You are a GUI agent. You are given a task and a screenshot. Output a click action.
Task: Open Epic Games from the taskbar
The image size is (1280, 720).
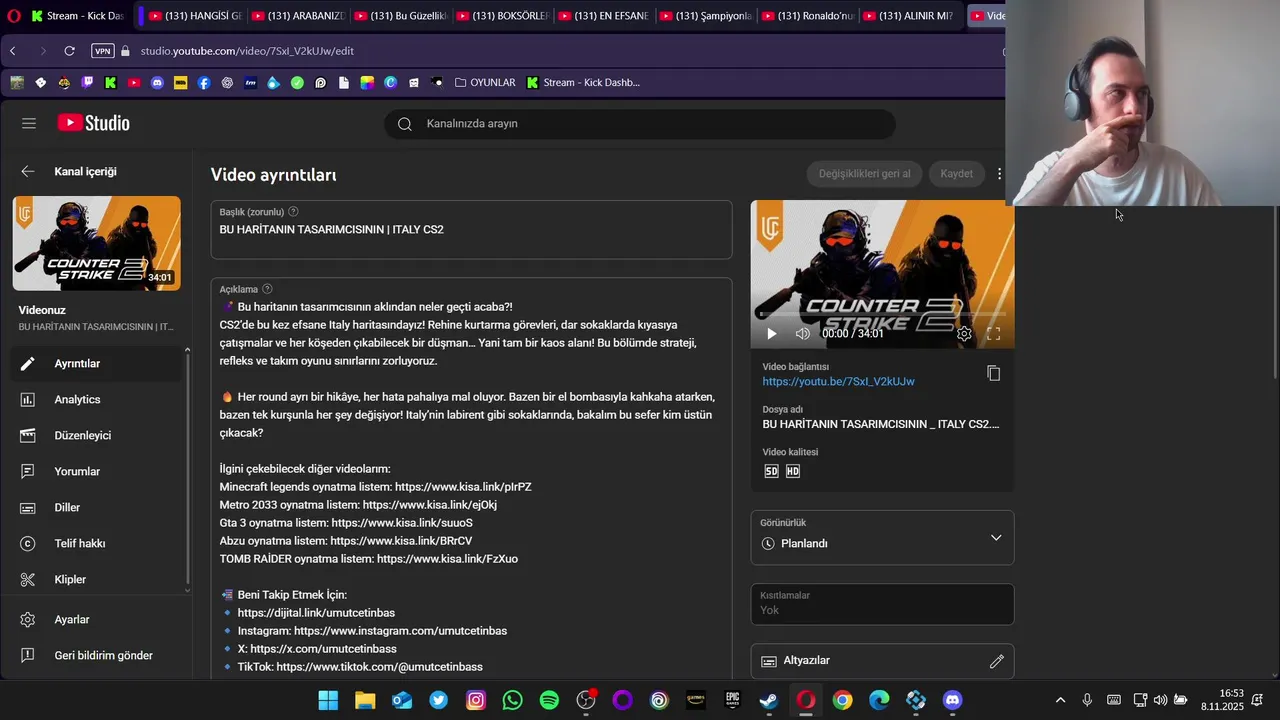pyautogui.click(x=732, y=701)
